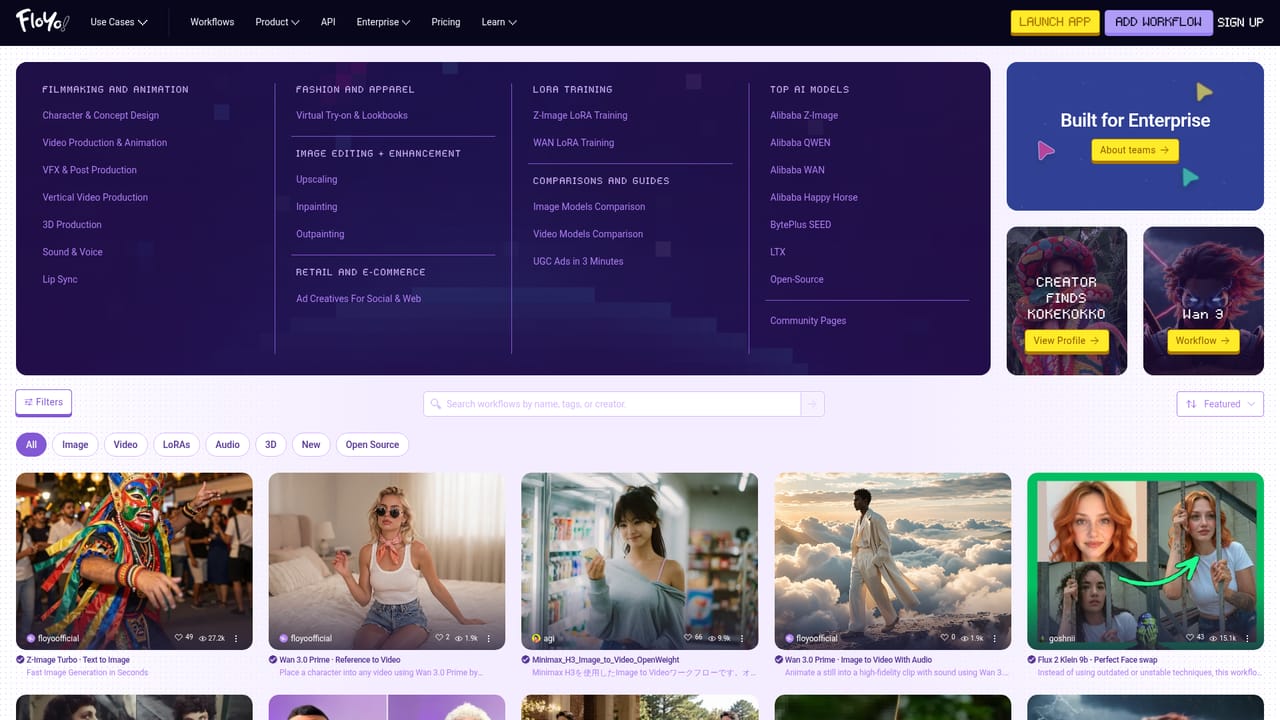1280x720 pixels.
Task: Open the Filters panel
Action: [x=44, y=402]
